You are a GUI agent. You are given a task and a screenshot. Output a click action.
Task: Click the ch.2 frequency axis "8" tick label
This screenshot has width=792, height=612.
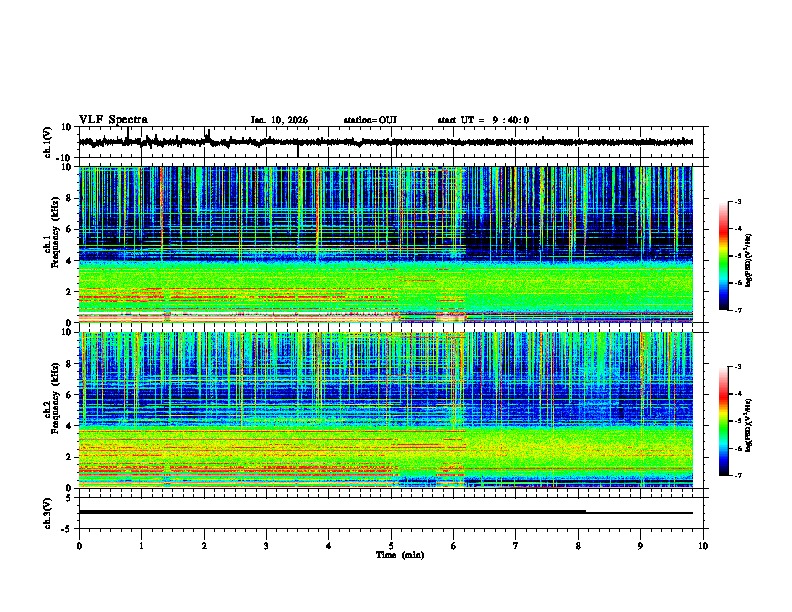pos(69,364)
